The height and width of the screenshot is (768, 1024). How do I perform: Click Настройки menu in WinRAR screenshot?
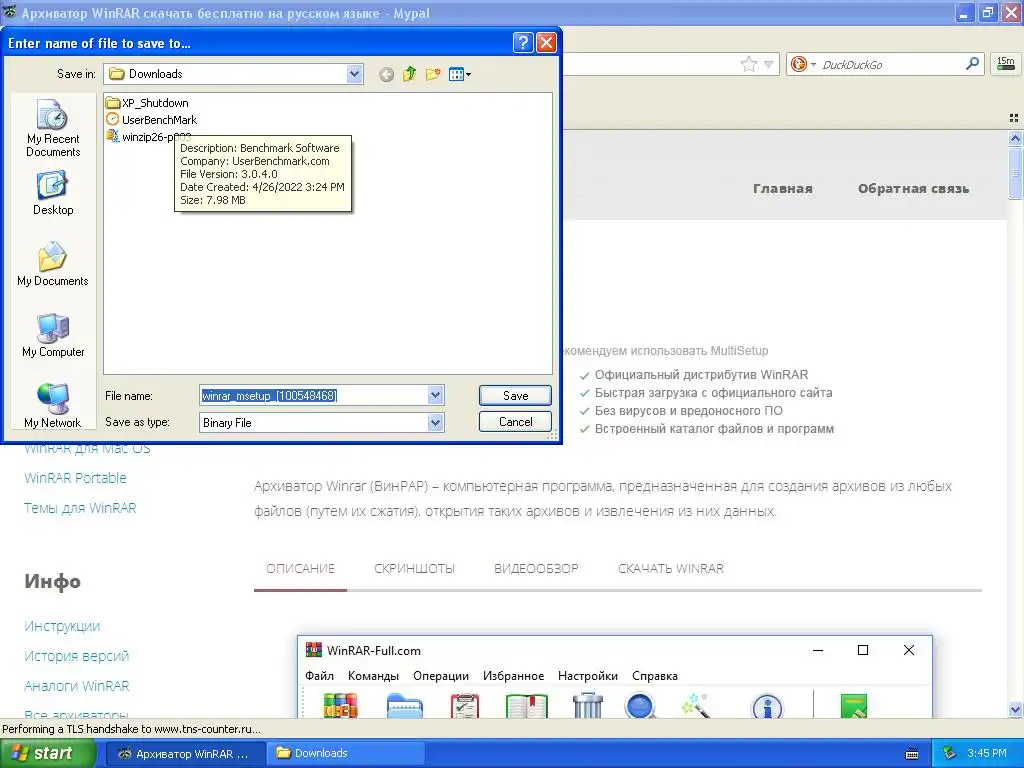click(x=588, y=676)
